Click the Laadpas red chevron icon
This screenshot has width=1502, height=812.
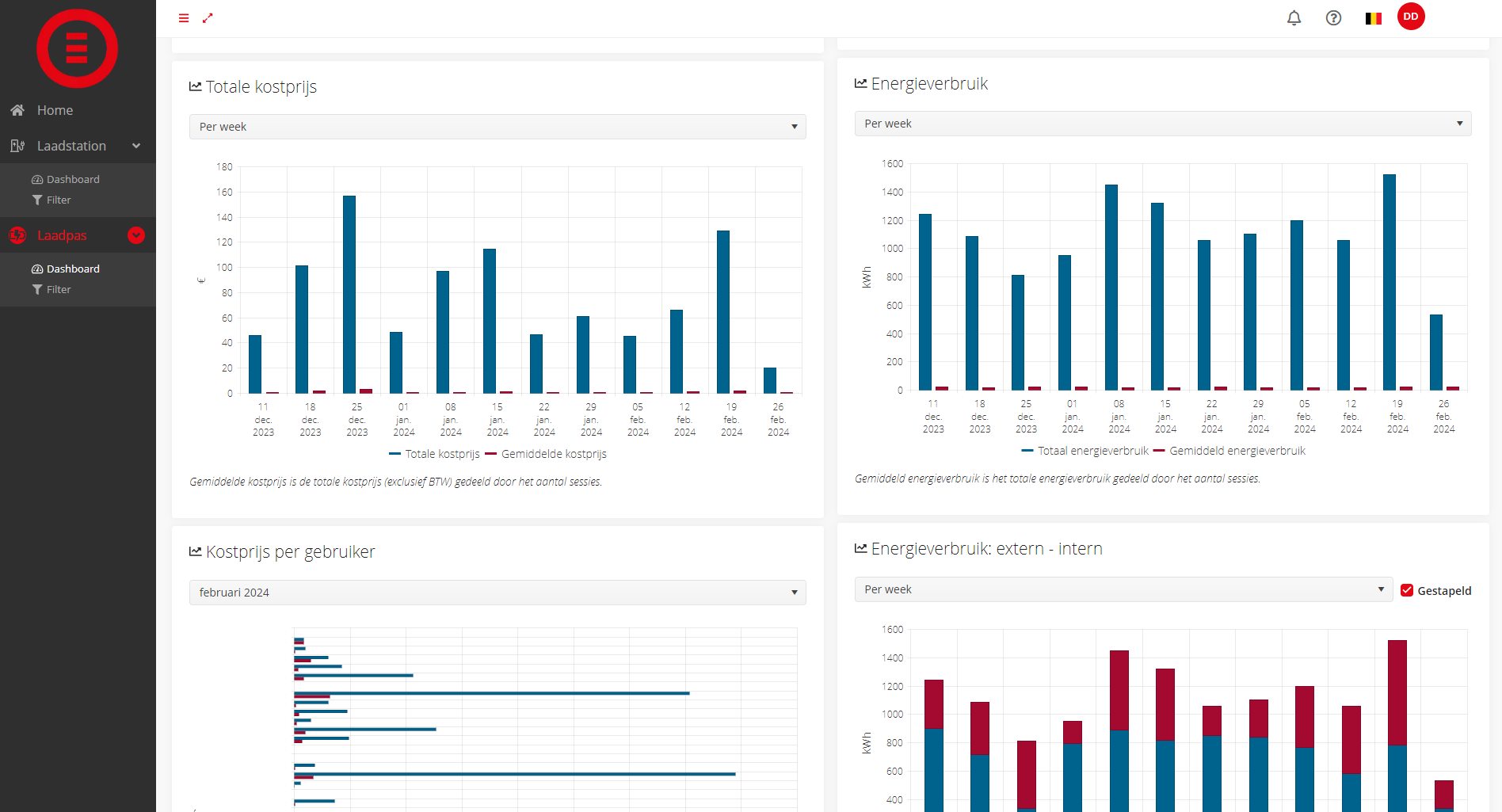pos(136,235)
